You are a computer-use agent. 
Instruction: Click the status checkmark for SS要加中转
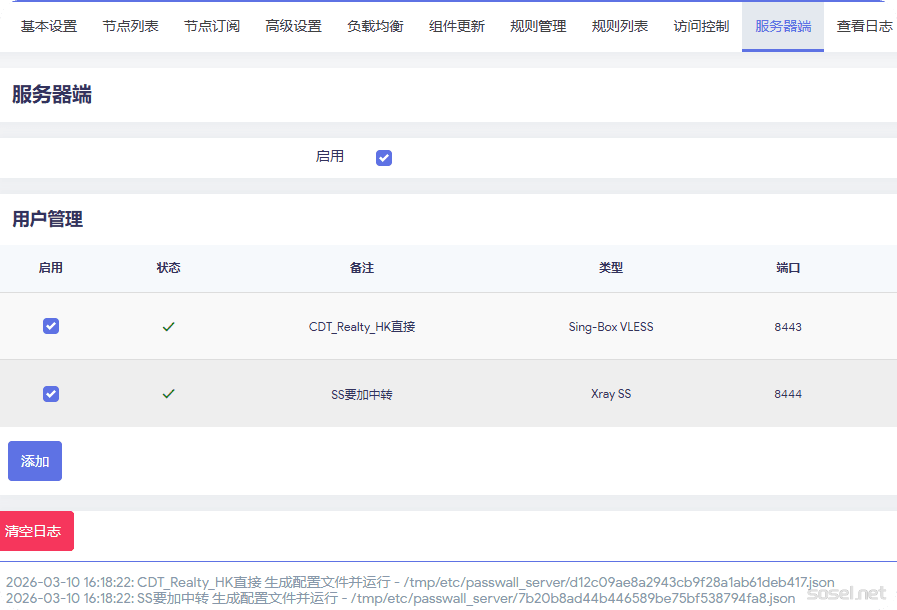tap(169, 394)
